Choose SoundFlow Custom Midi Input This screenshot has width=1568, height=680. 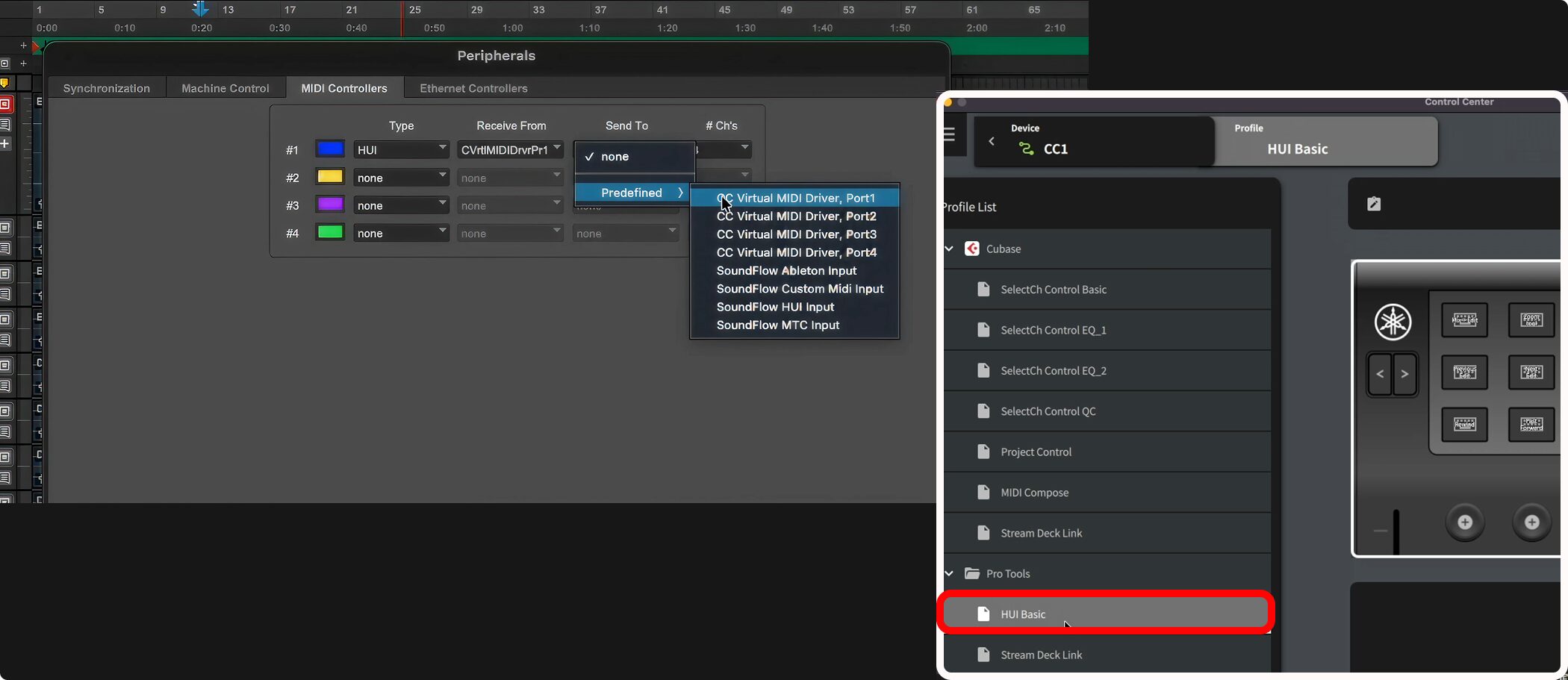click(794, 289)
